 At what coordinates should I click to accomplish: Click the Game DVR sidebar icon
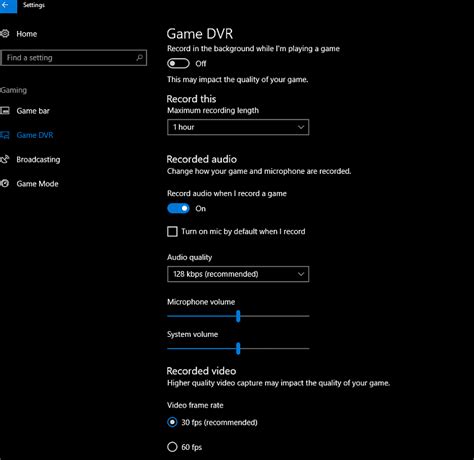(5, 135)
